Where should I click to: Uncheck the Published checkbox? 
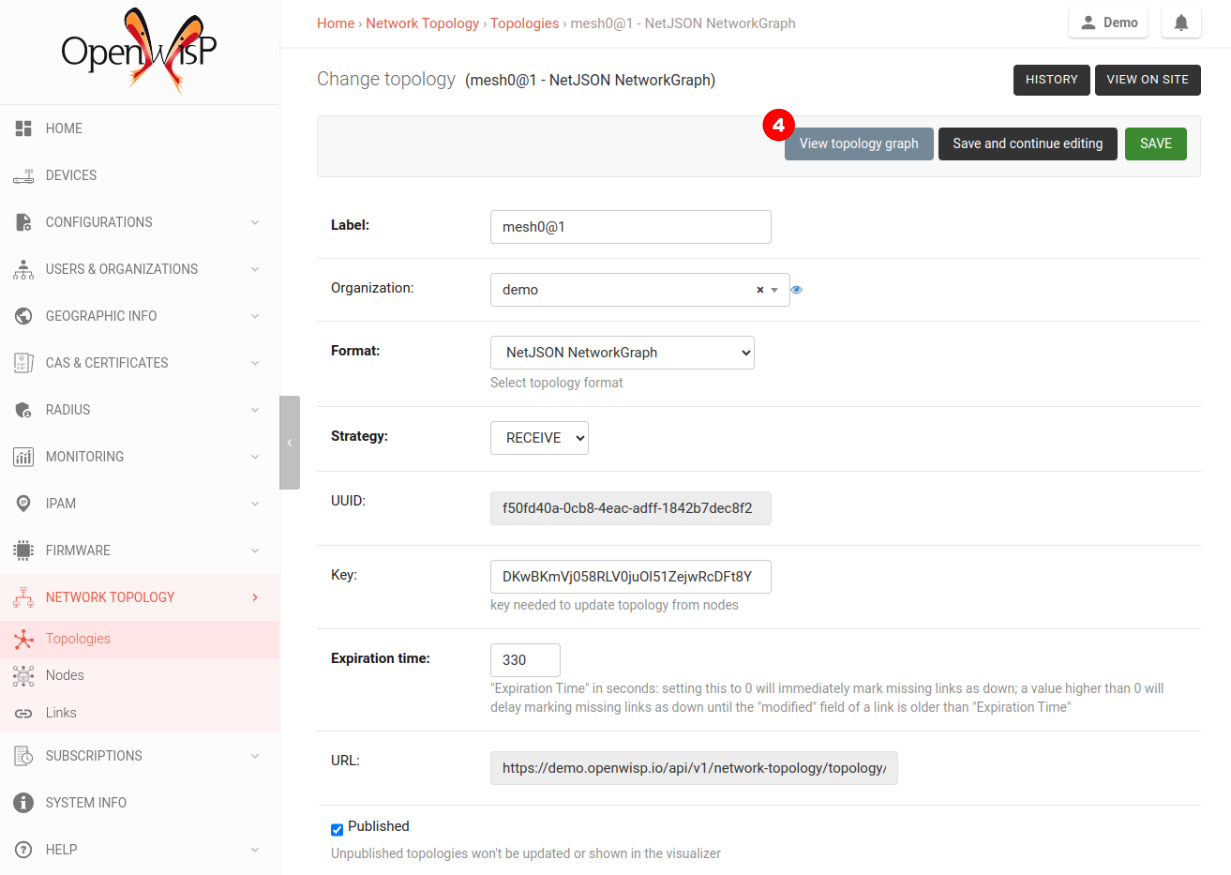click(337, 829)
